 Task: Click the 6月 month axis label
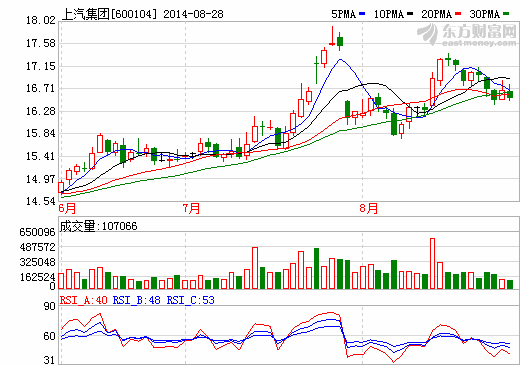click(x=67, y=208)
